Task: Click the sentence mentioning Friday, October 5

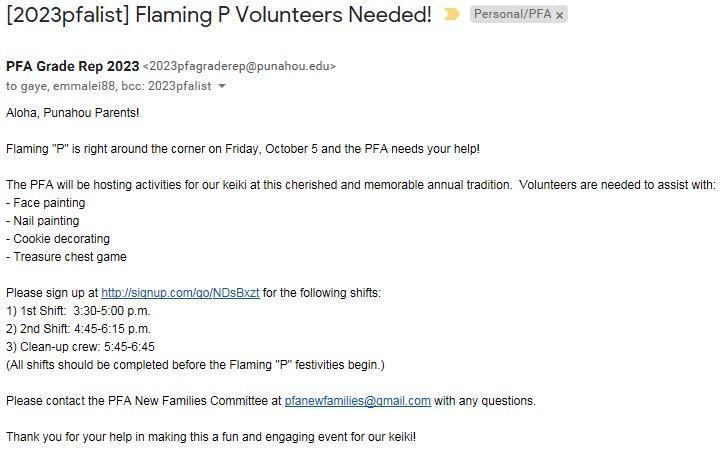Action: pos(242,149)
